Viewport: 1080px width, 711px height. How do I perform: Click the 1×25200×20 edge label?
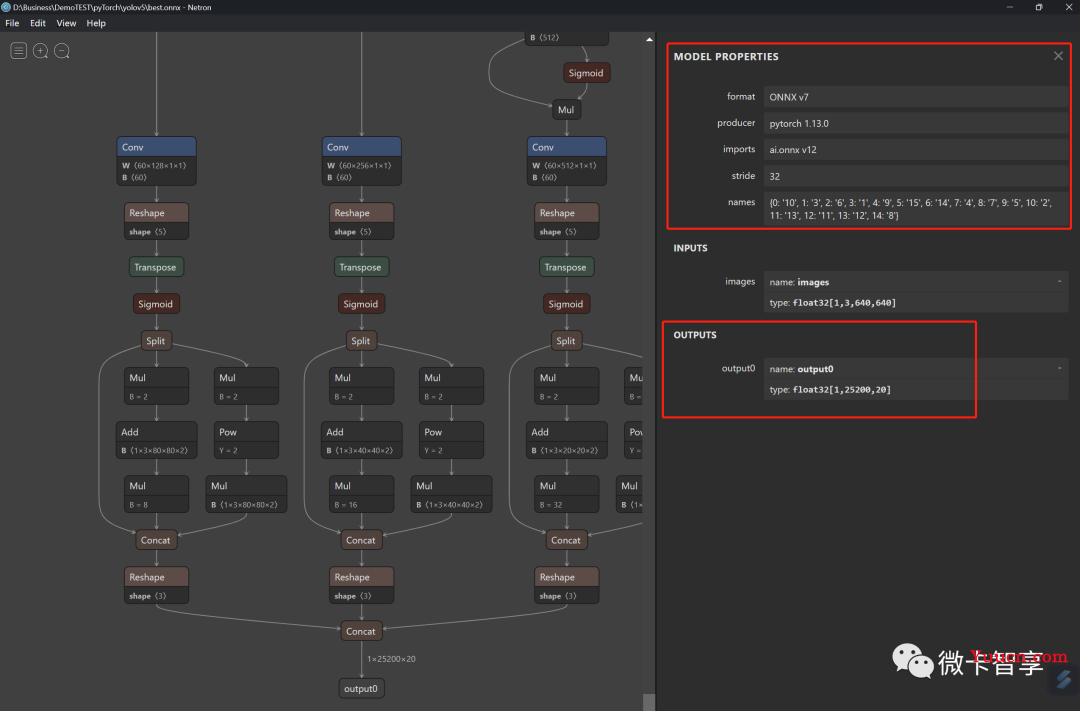391,659
